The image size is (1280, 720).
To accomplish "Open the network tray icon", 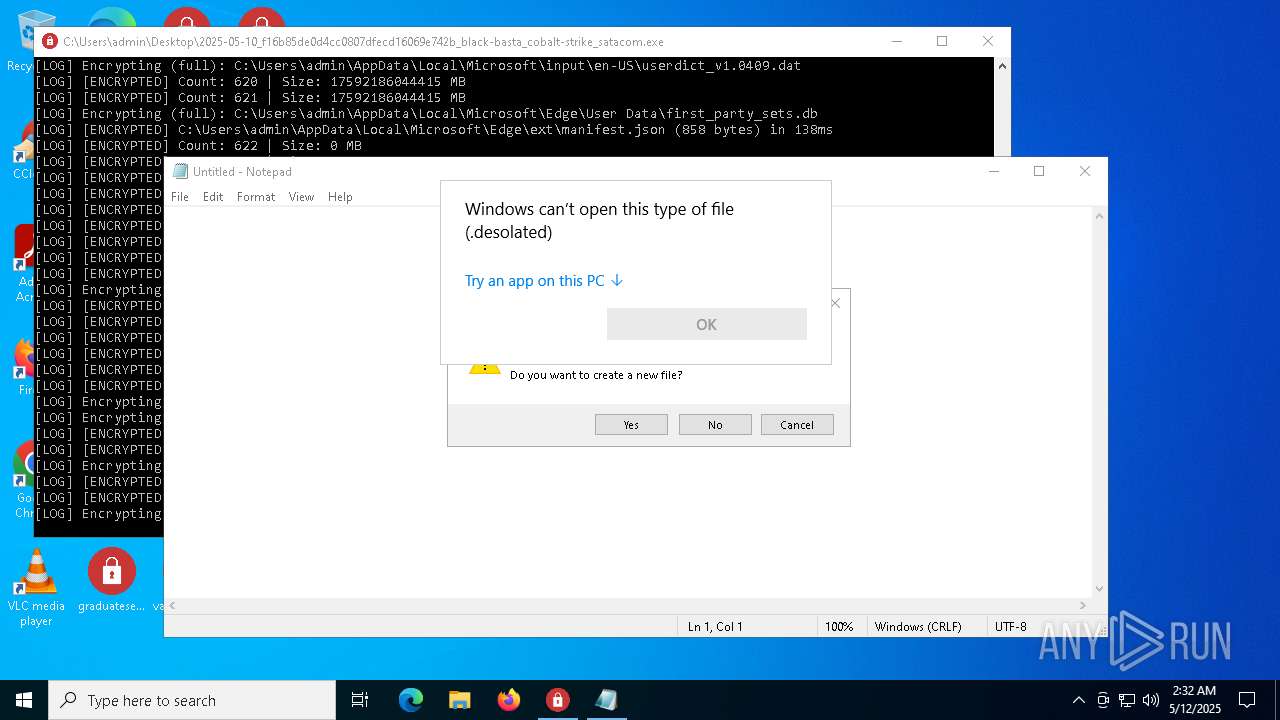I will point(1127,700).
